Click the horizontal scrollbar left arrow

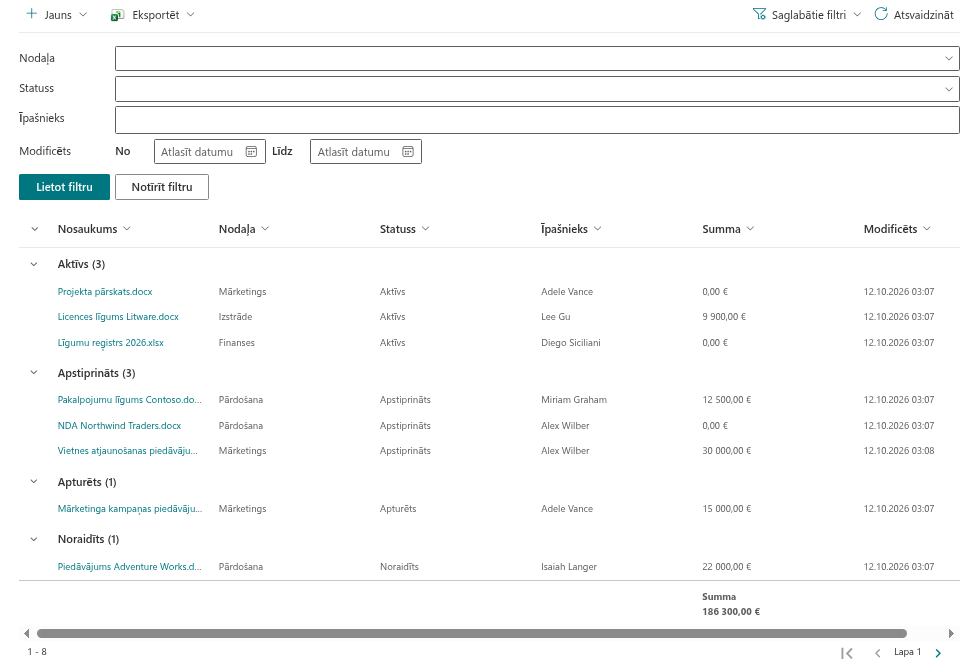click(x=26, y=634)
